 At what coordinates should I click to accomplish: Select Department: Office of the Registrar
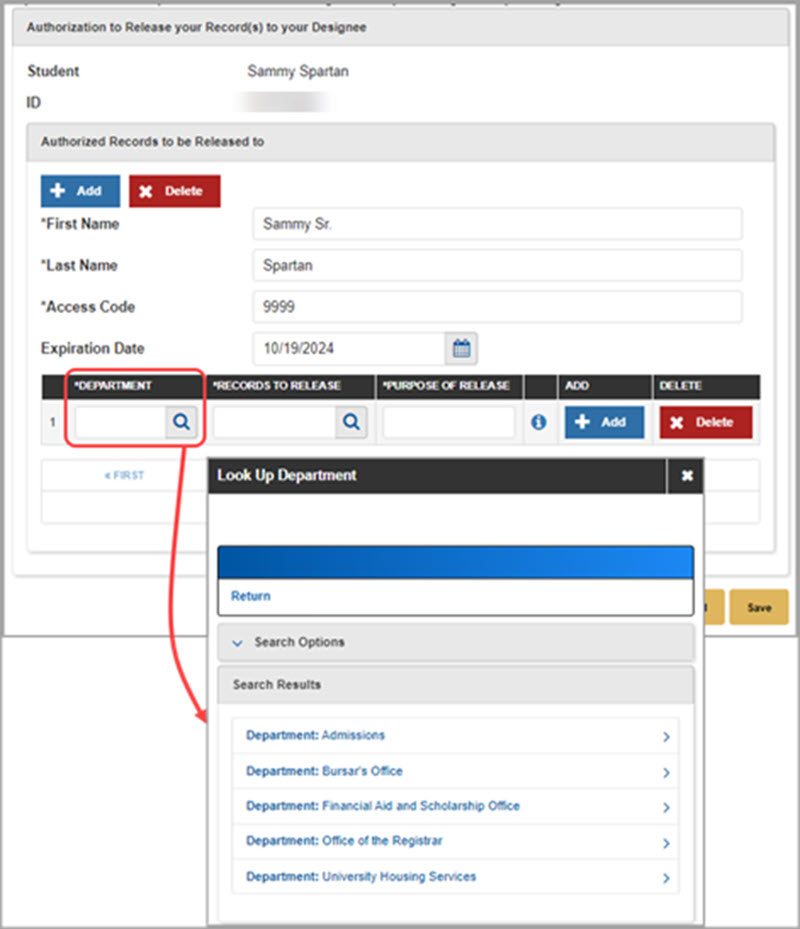pos(345,840)
